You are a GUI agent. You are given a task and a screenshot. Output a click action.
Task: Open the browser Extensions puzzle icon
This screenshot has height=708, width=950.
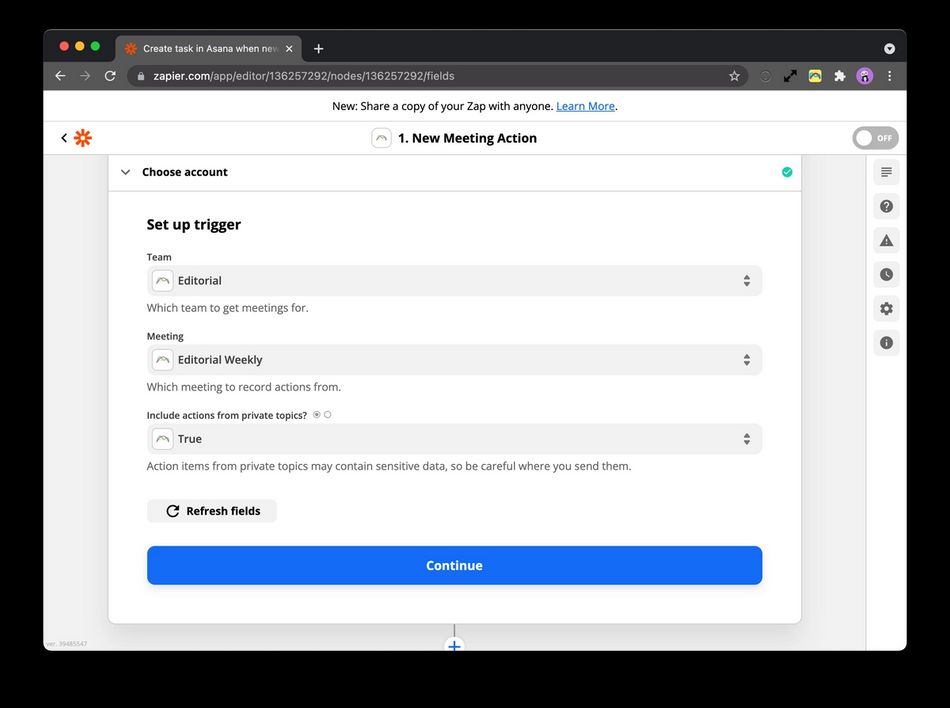click(840, 76)
